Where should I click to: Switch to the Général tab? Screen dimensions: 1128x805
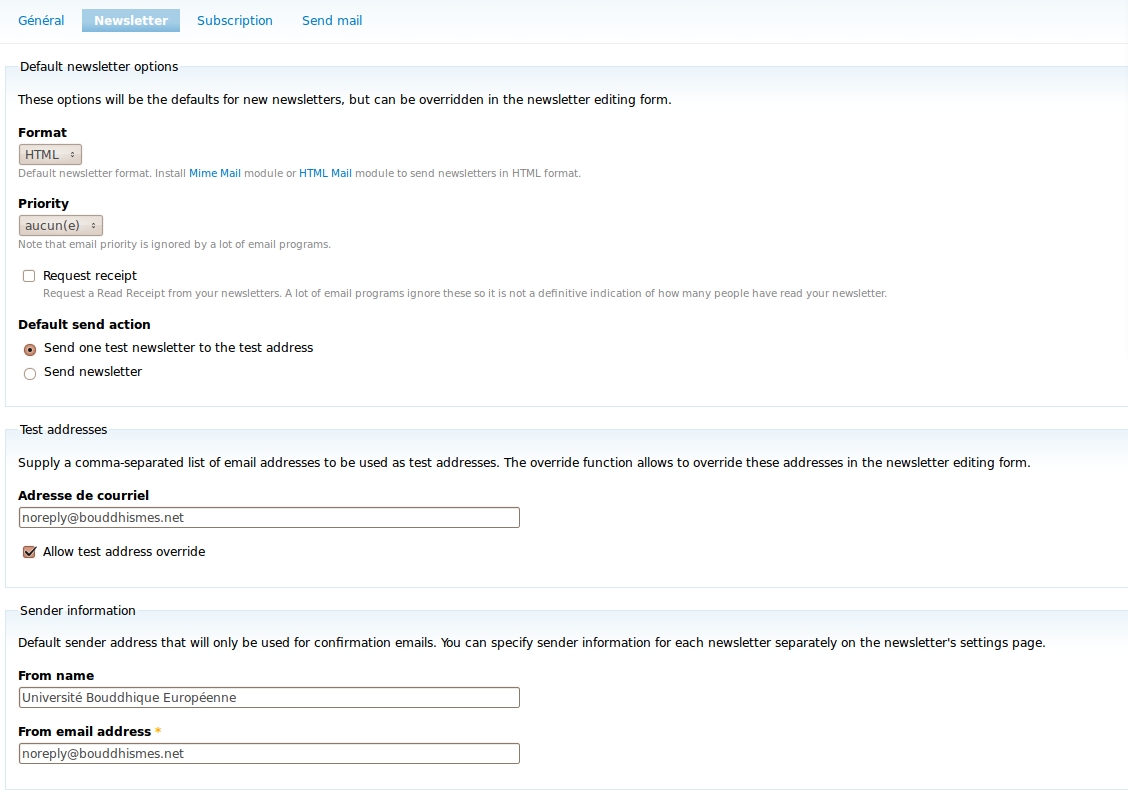[x=41, y=20]
